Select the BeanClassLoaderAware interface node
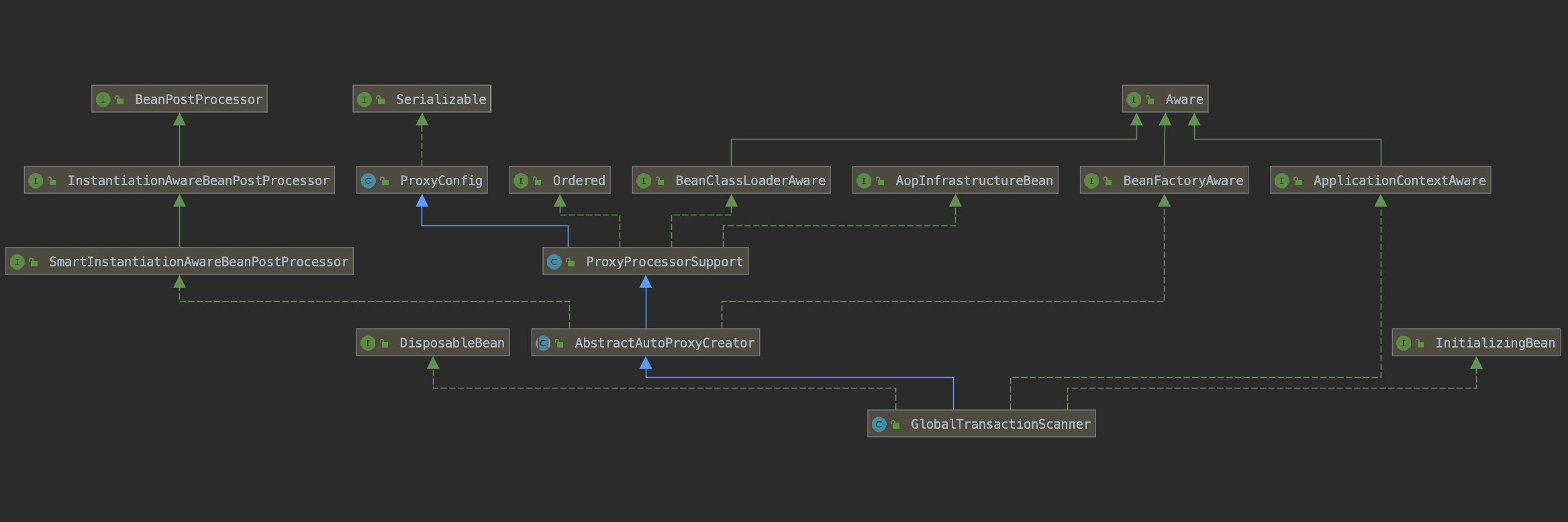Image resolution: width=1568 pixels, height=522 pixels. [x=731, y=180]
